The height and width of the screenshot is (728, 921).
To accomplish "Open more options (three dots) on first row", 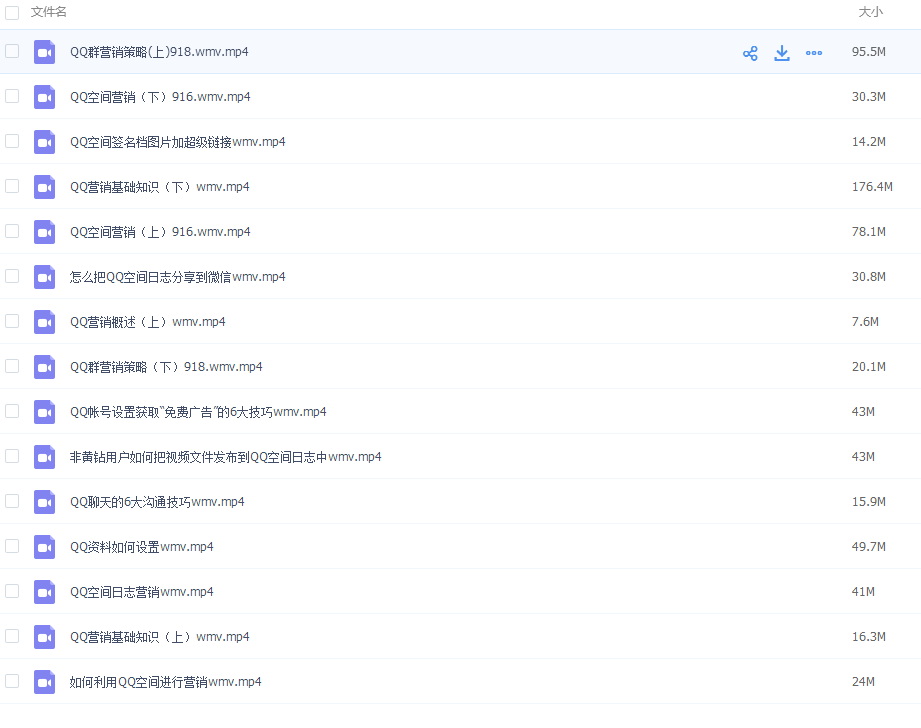I will tap(814, 53).
